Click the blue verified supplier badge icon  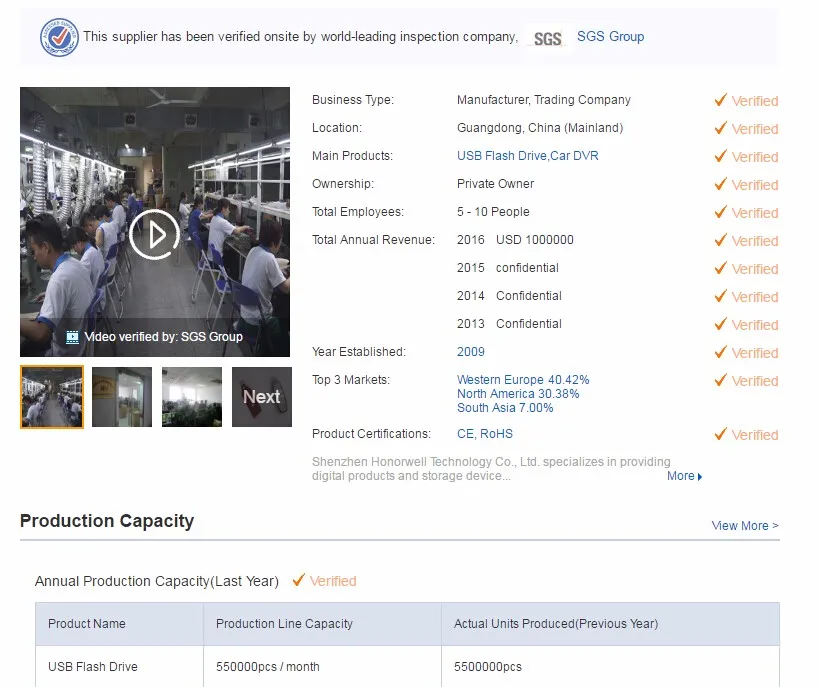tap(59, 37)
